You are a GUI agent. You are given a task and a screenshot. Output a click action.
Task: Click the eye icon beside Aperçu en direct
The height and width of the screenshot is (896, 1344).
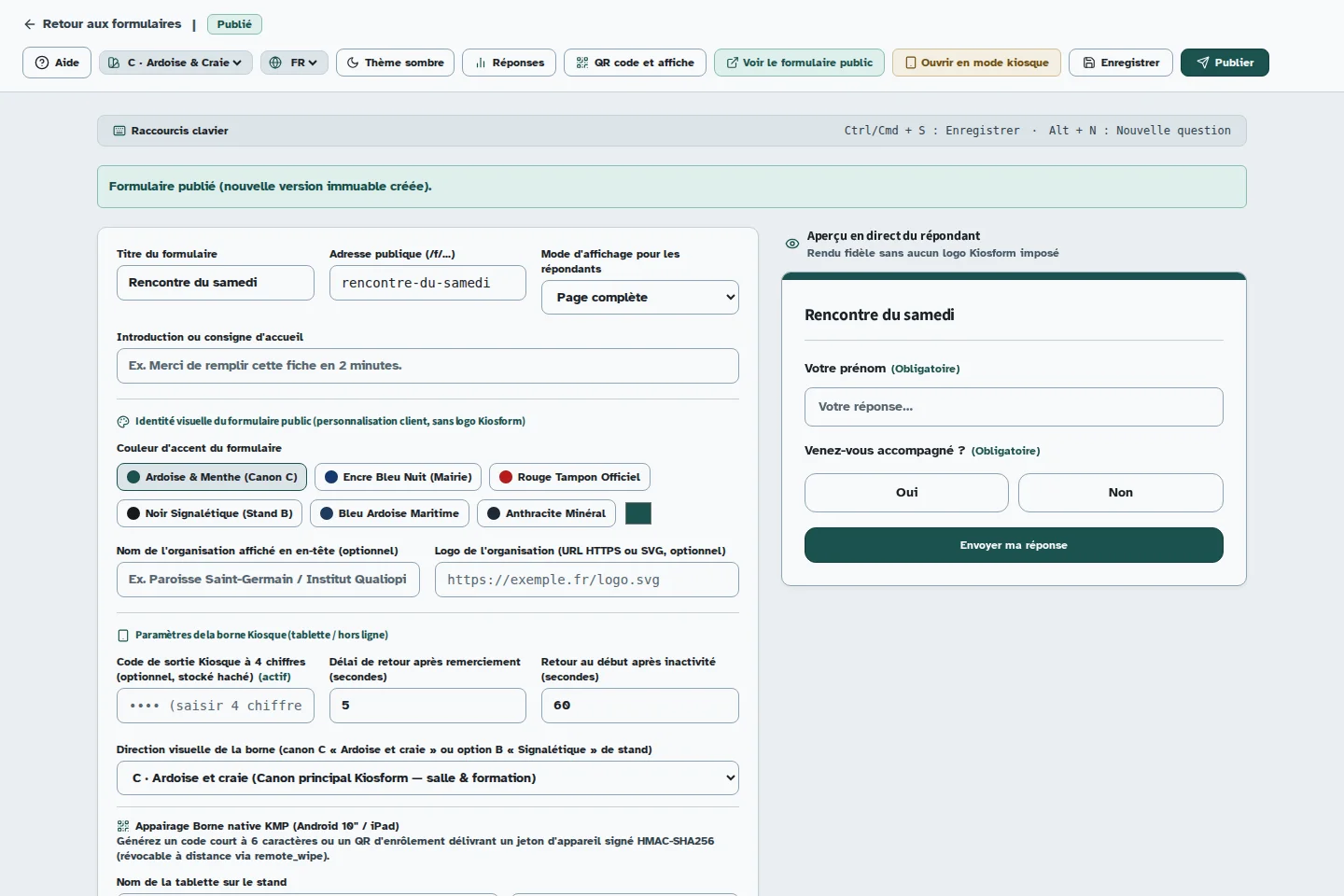[x=792, y=244]
